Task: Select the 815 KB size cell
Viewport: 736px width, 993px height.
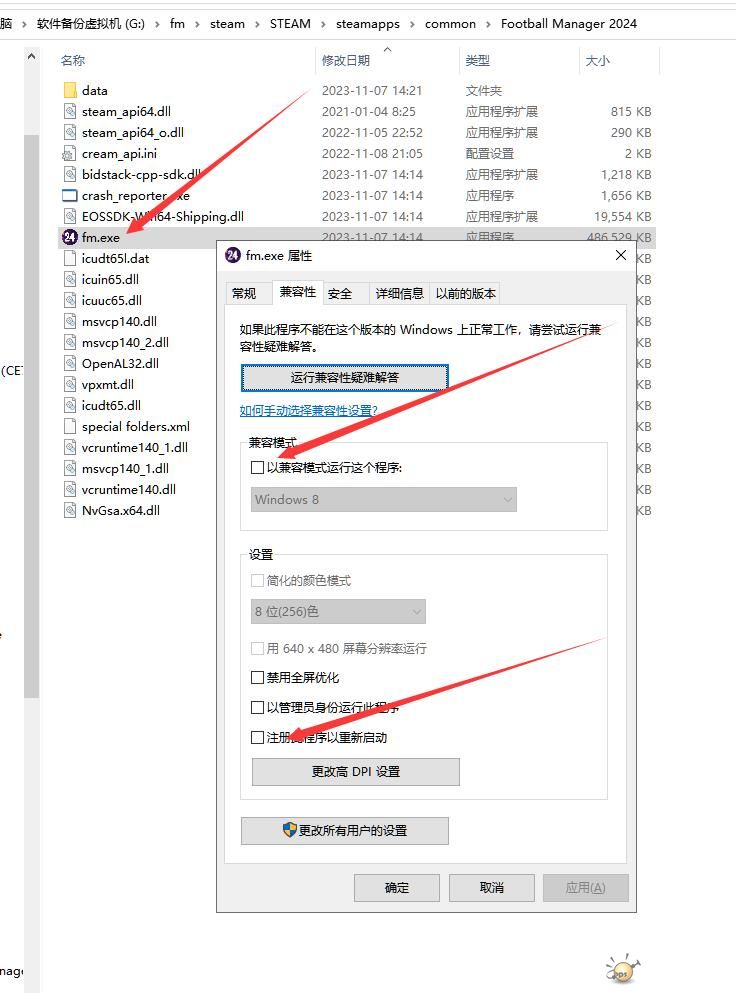Action: (631, 111)
